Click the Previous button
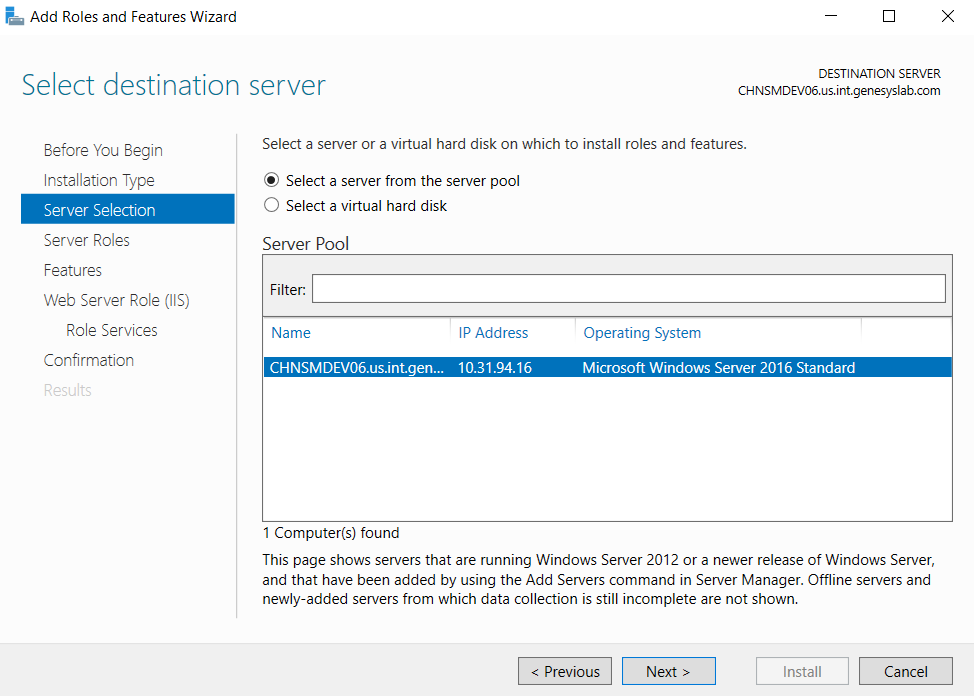Viewport: 974px width, 696px height. [x=565, y=671]
